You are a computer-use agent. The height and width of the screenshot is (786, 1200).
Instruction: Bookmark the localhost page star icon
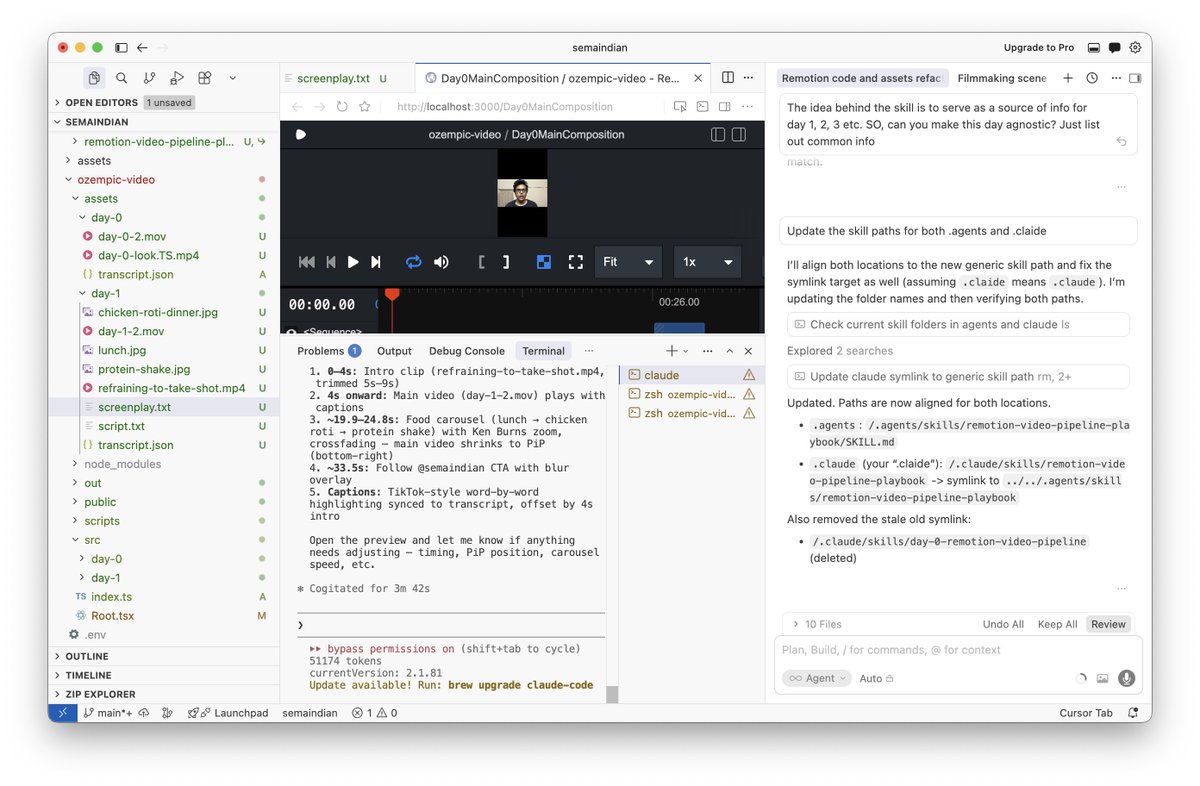pyautogui.click(x=365, y=106)
